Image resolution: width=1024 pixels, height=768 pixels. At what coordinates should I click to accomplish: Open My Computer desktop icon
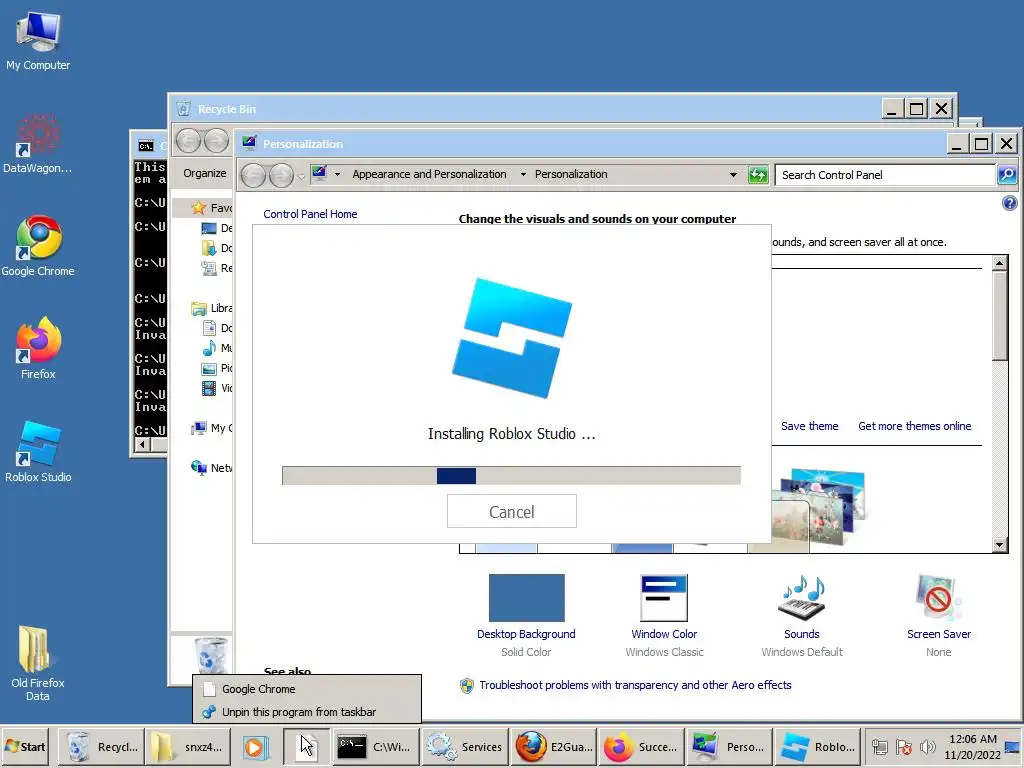coord(38,40)
